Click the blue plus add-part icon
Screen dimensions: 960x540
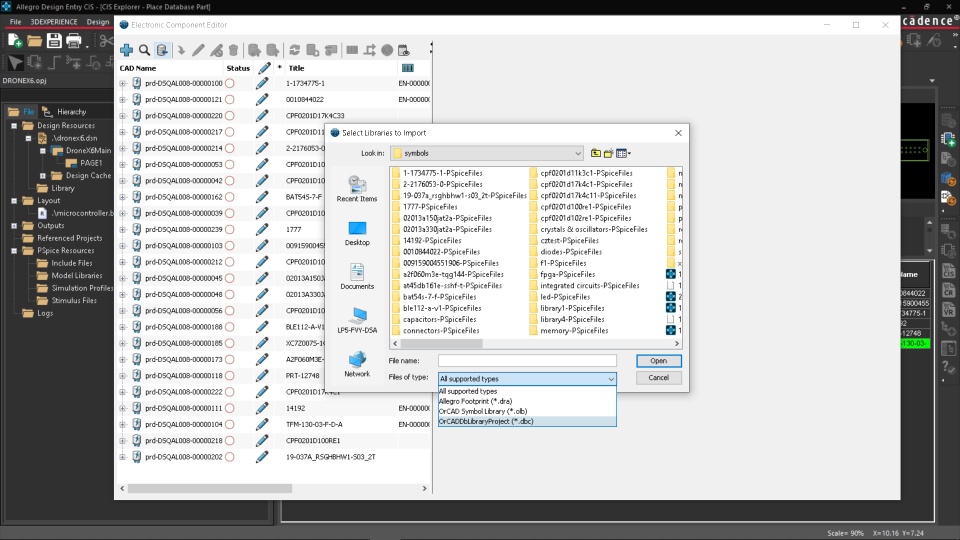click(127, 50)
